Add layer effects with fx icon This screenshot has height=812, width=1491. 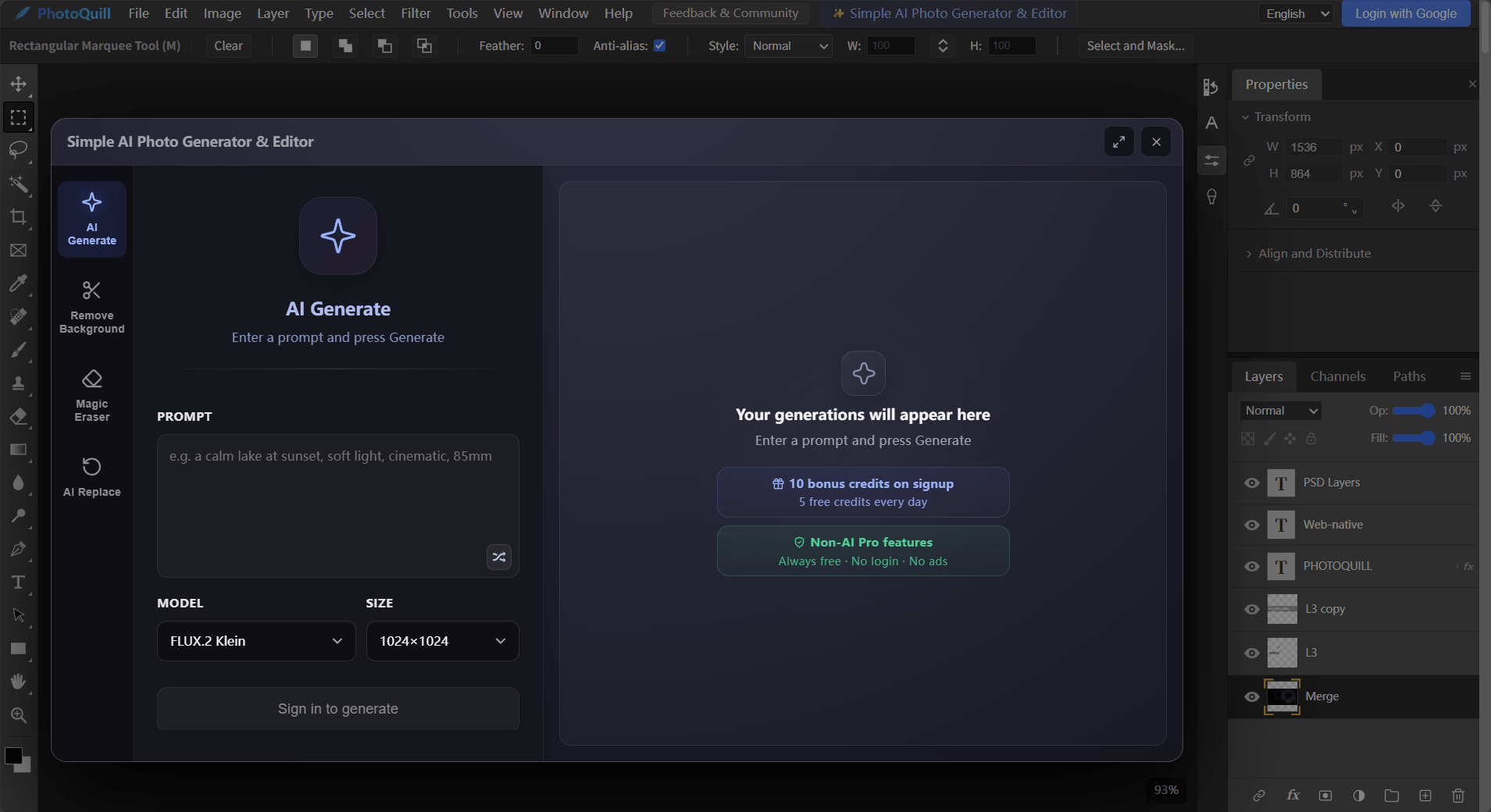pyautogui.click(x=1293, y=796)
